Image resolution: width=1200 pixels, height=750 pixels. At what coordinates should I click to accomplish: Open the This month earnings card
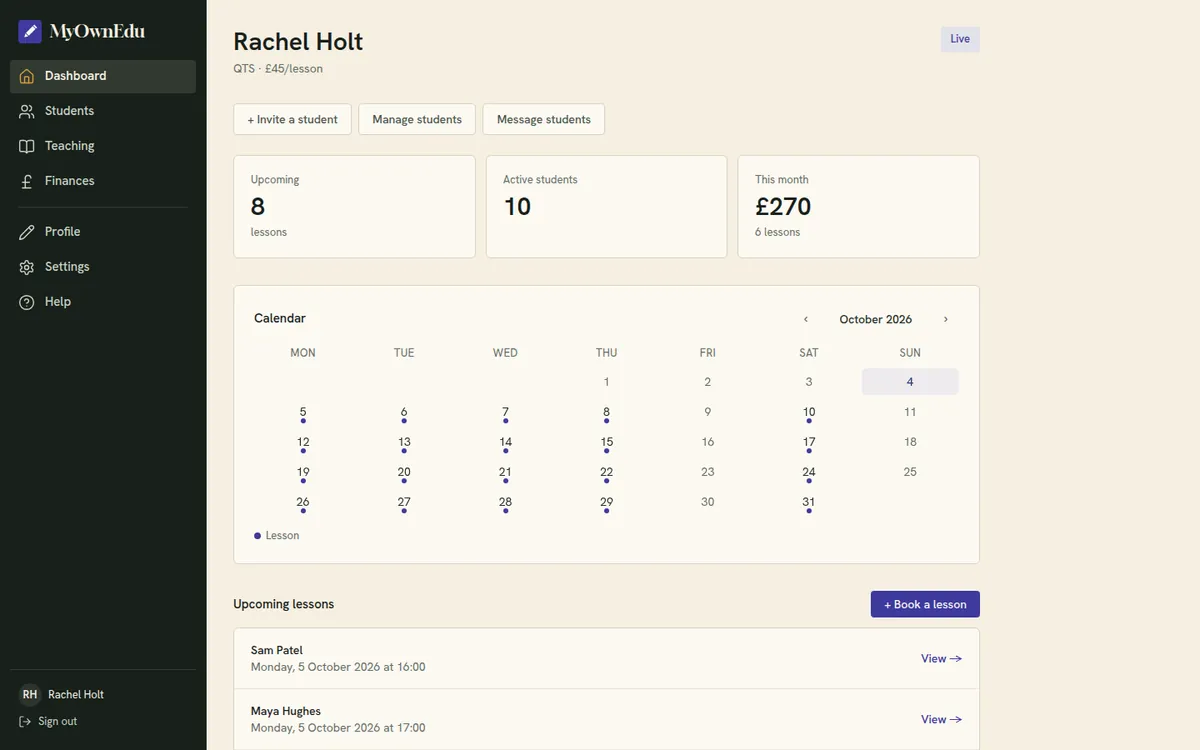858,206
